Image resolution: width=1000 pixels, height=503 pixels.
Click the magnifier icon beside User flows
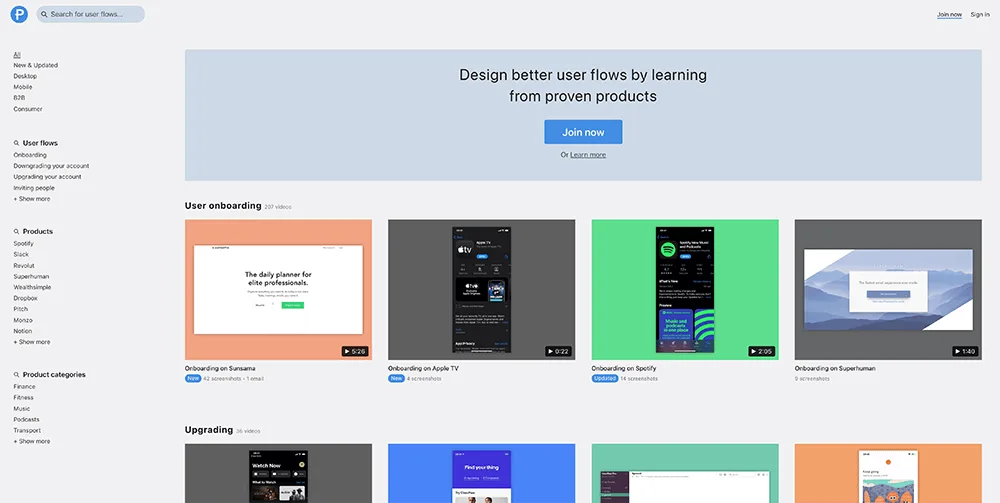point(17,143)
